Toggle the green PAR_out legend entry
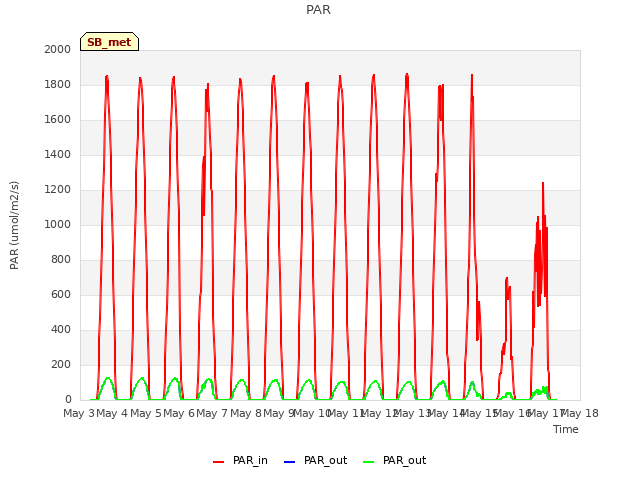 (394, 460)
